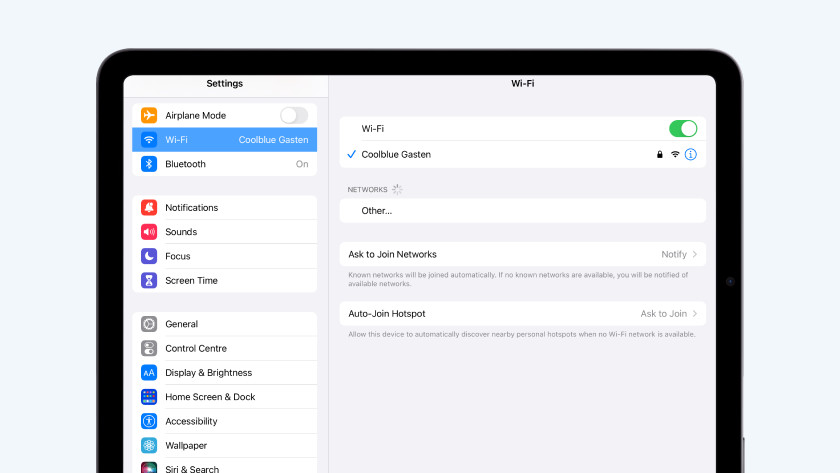Viewport: 840px width, 473px height.
Task: Expand Auto-Join Hotspot options
Action: 522,314
